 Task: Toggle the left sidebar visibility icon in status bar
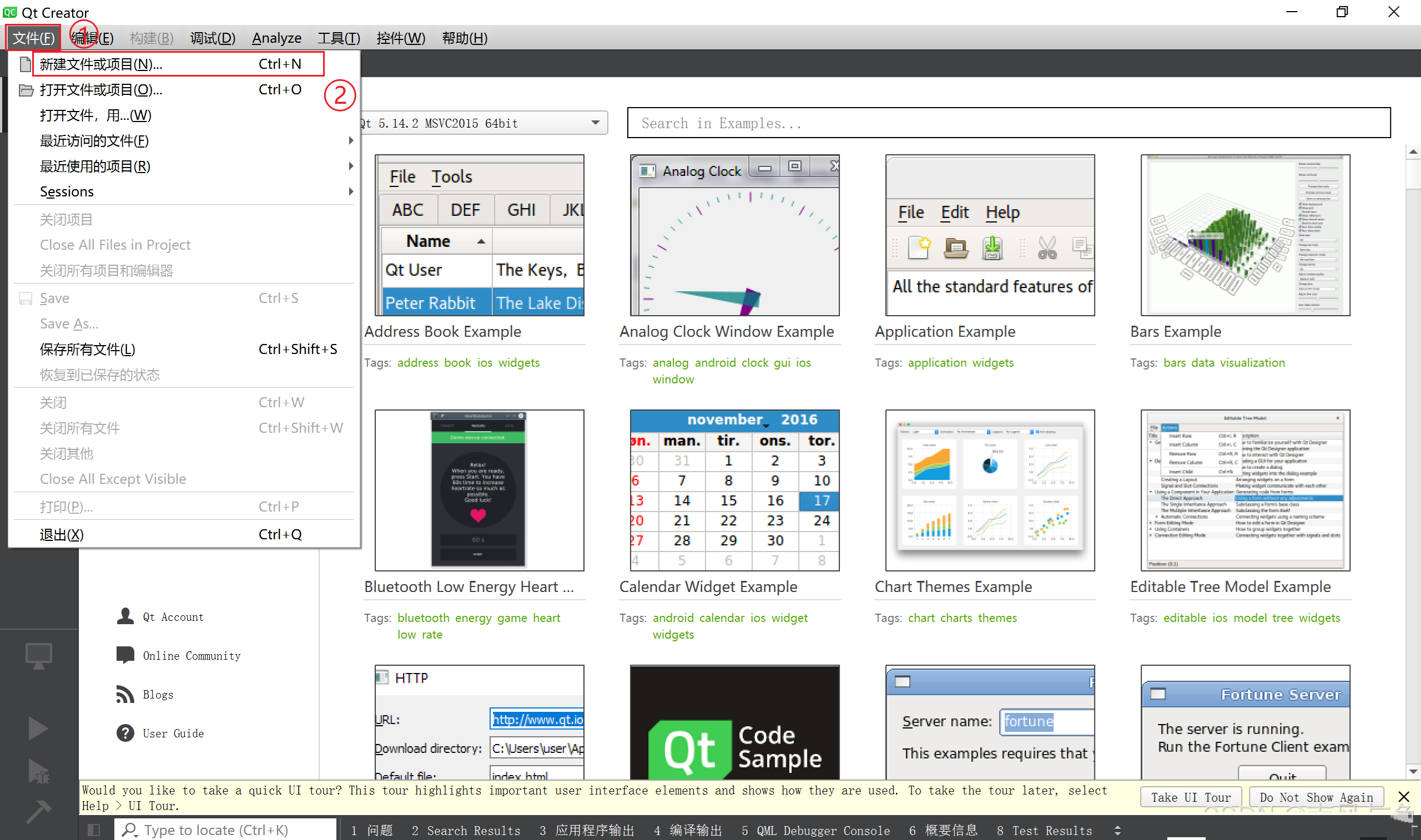tap(94, 830)
